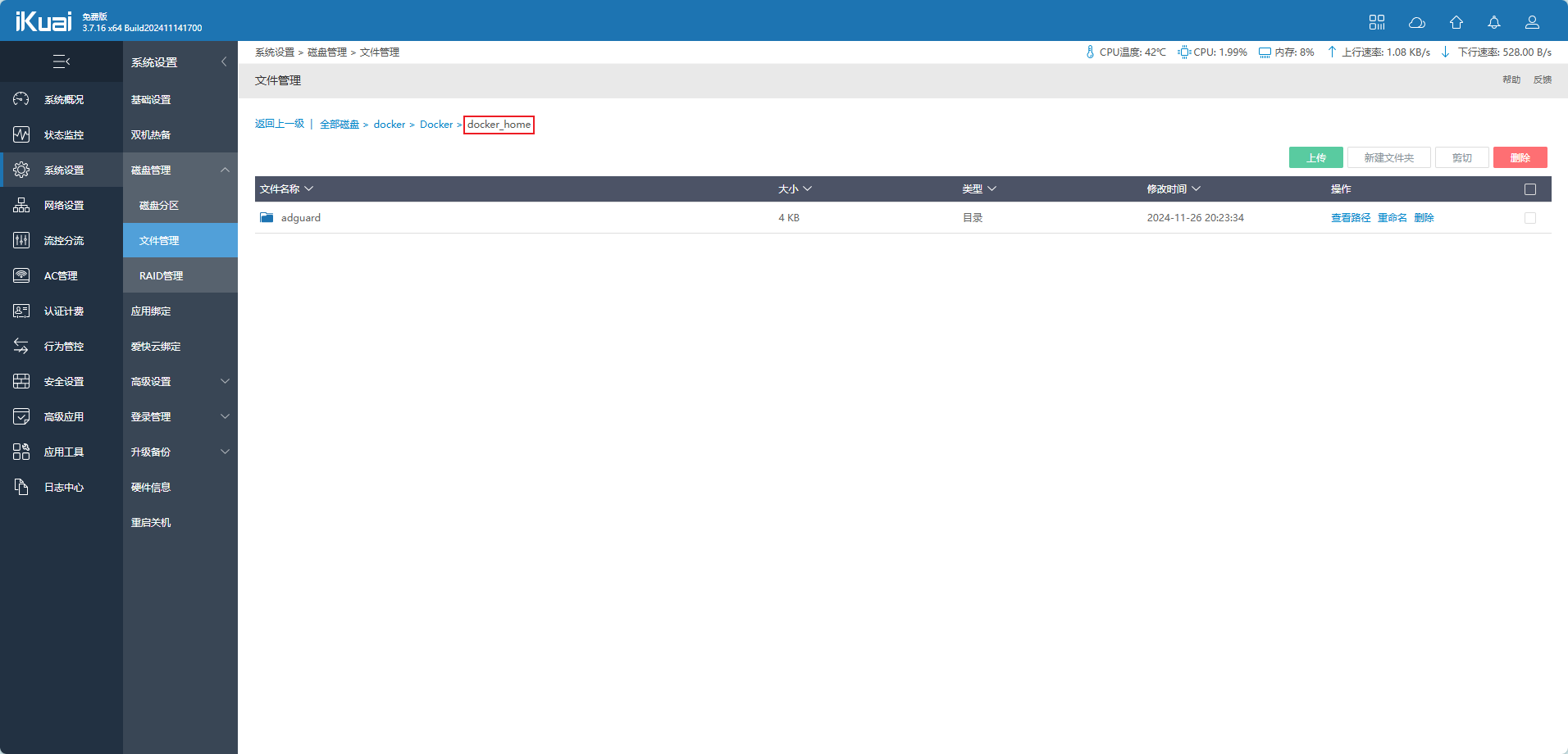Open the notifications bell icon
Screen dimensions: 1568x754
pyautogui.click(x=1494, y=22)
